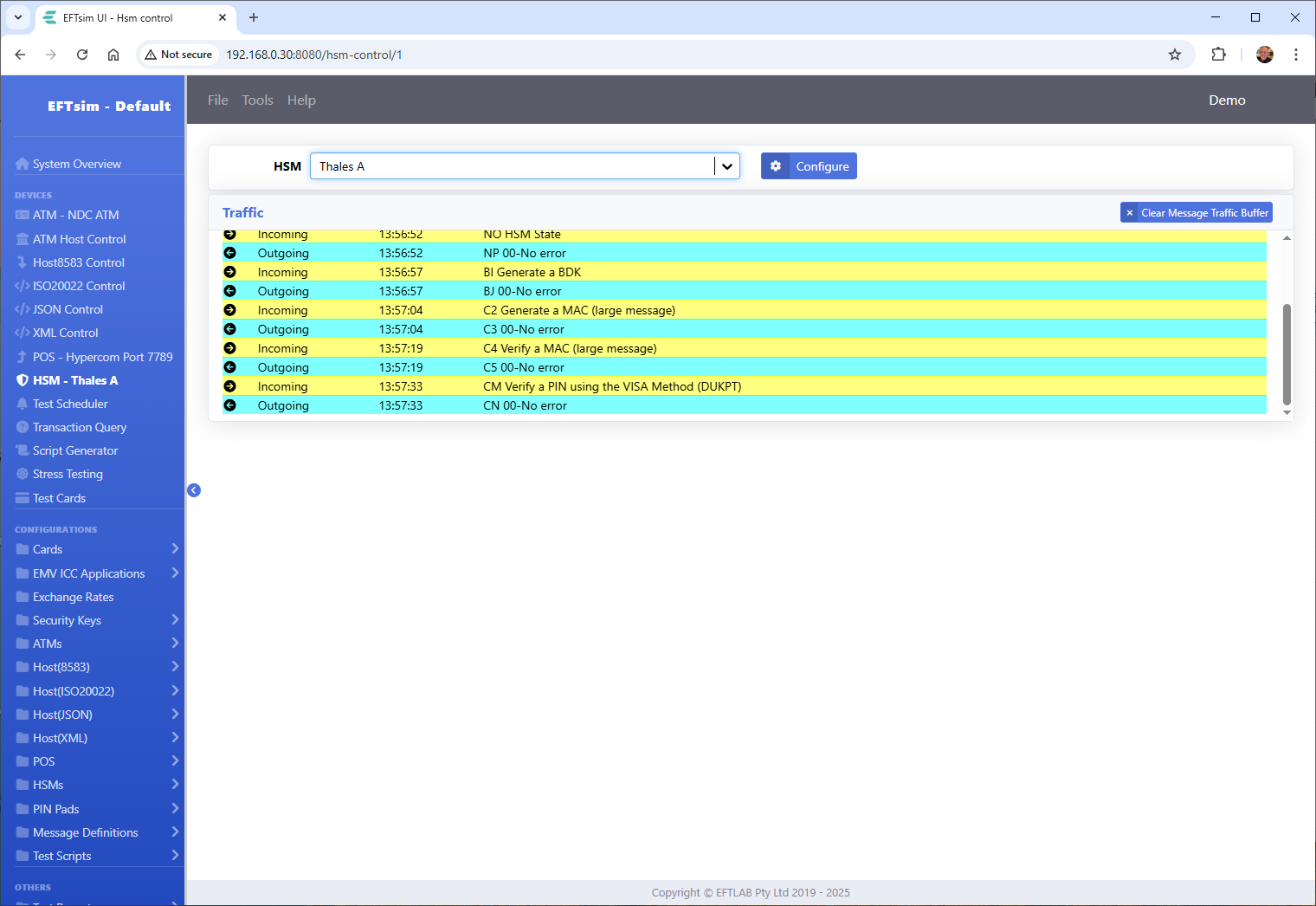Click the browser home button
Image resolution: width=1316 pixels, height=906 pixels.
[x=113, y=55]
